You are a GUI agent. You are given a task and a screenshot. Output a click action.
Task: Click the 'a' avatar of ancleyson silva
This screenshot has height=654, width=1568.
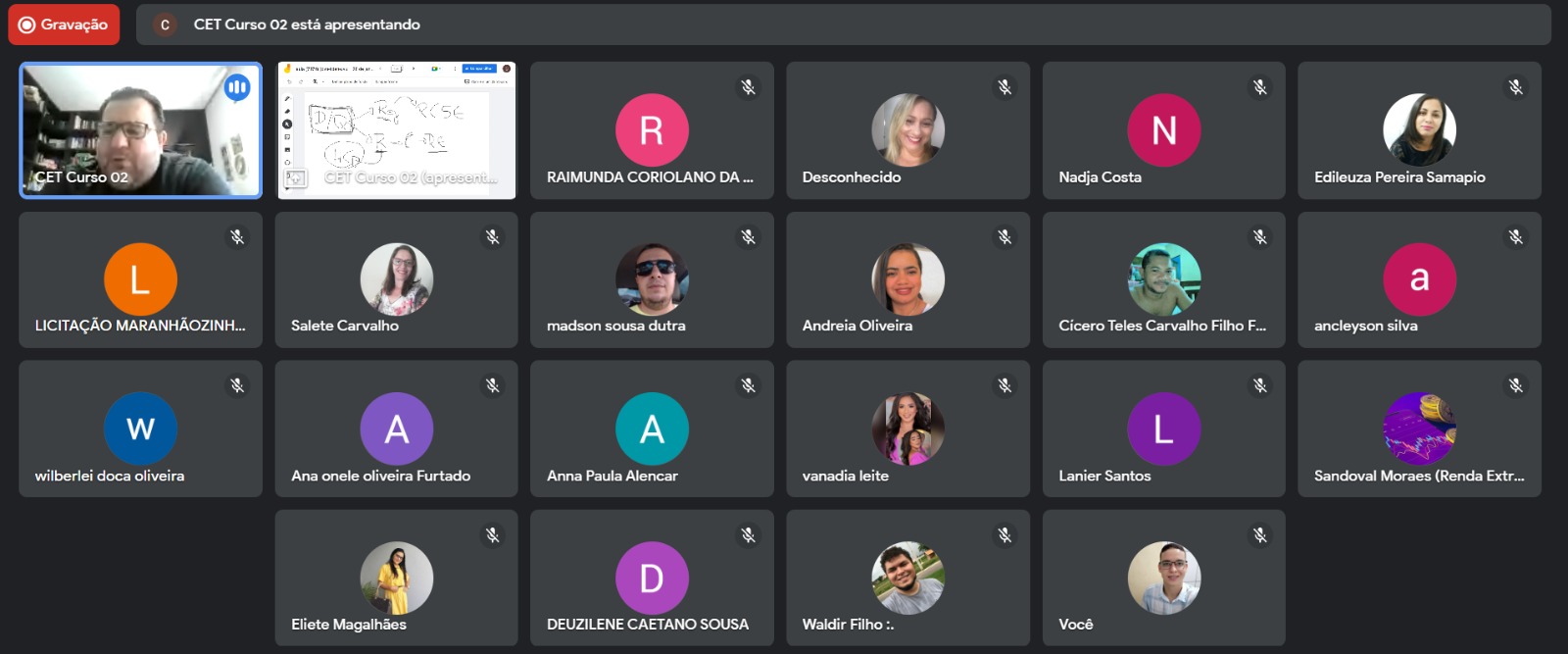click(1420, 279)
